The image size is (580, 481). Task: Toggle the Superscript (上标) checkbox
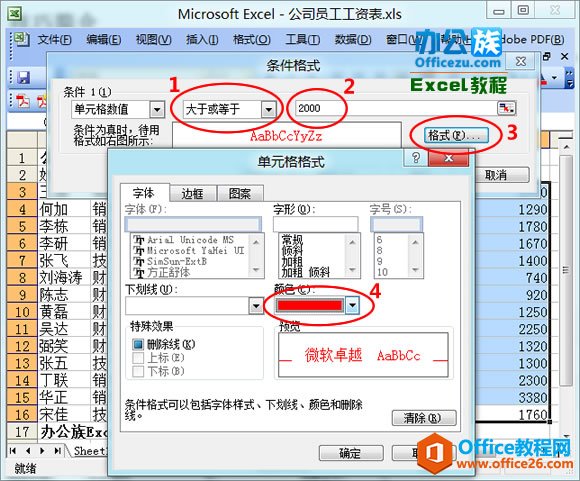(x=138, y=358)
